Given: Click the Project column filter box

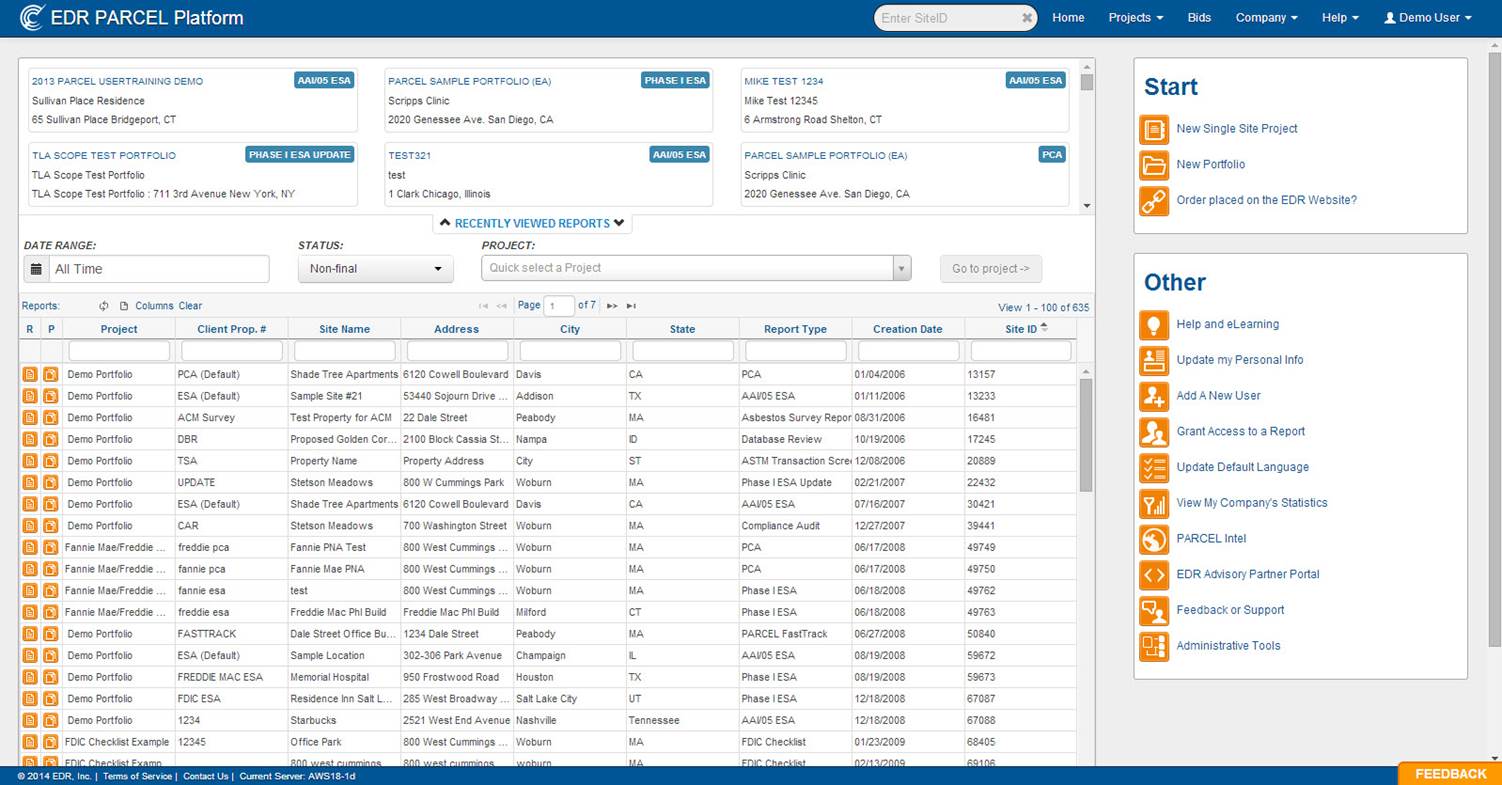Looking at the screenshot, I should 119,351.
